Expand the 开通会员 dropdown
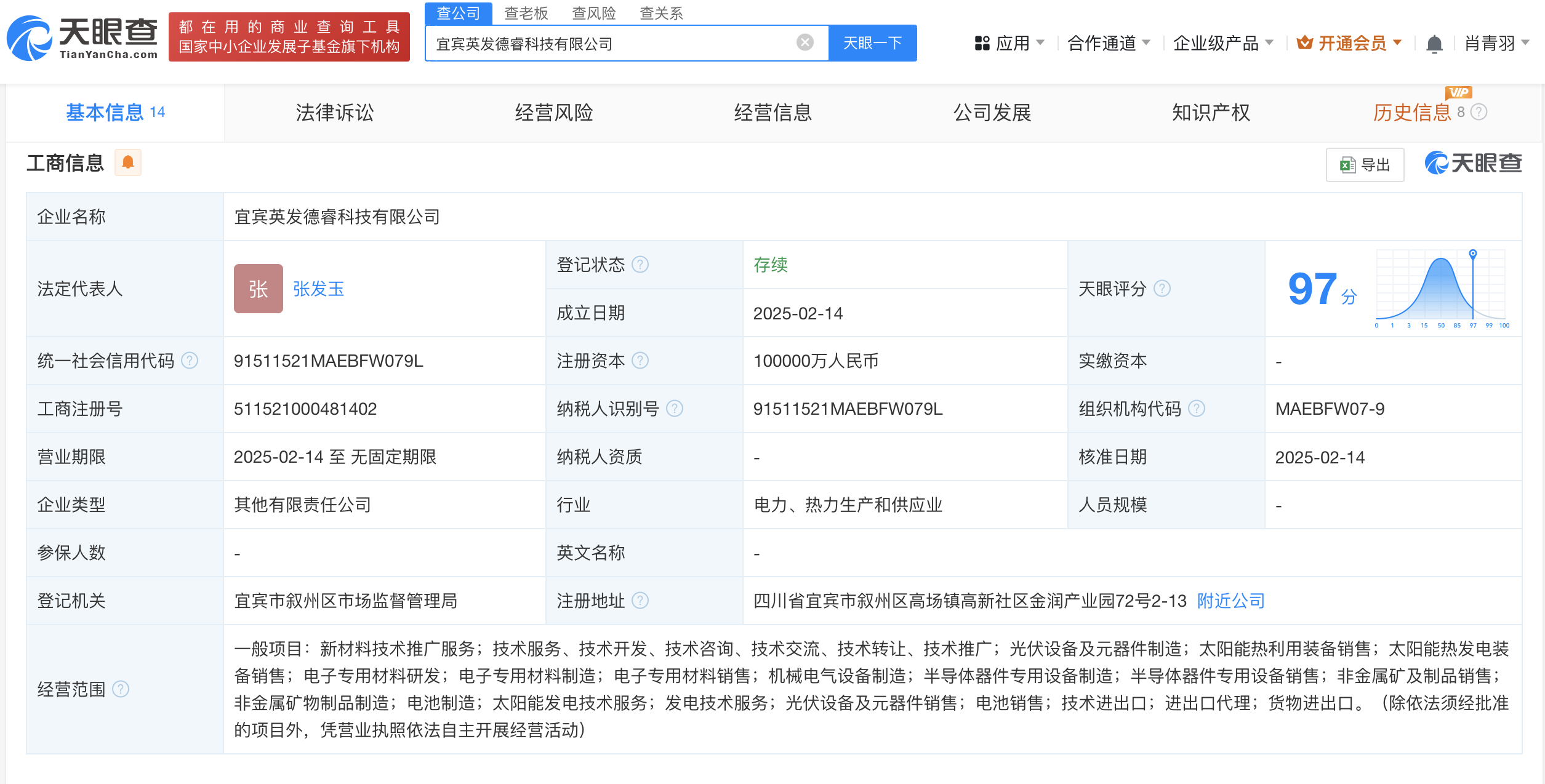Viewport: 1545px width, 784px height. (1349, 43)
